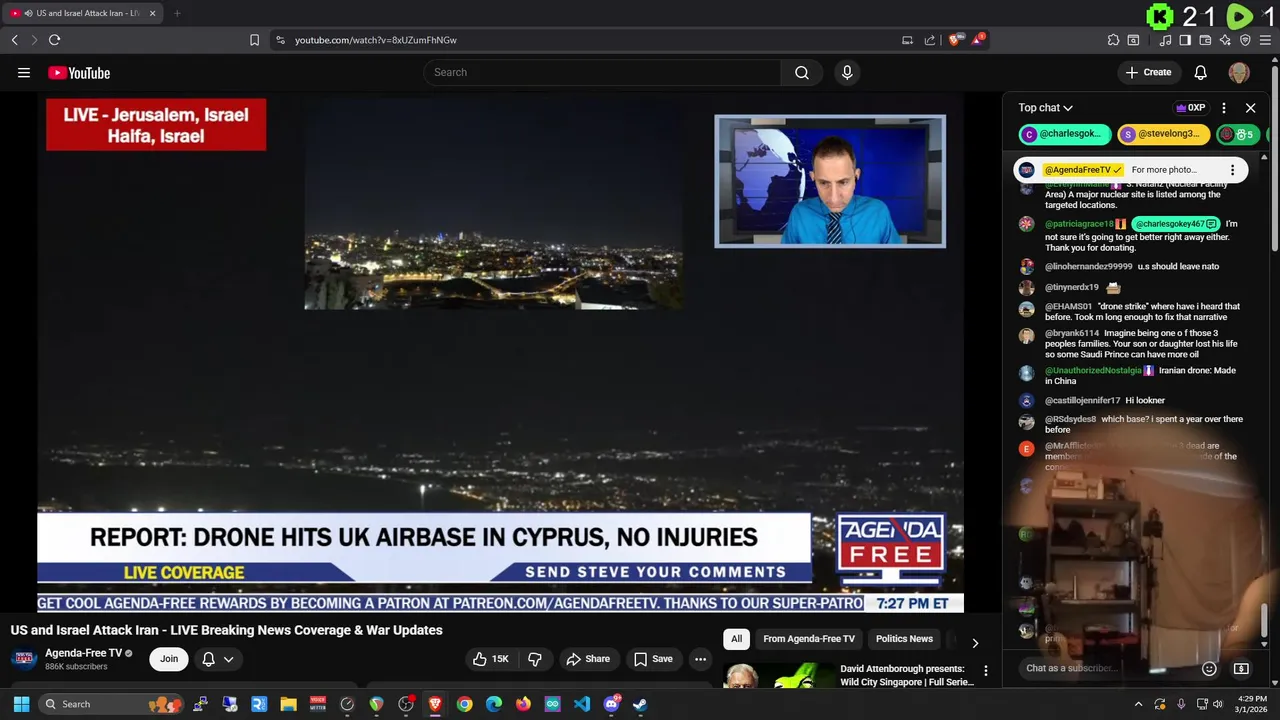Like the video (15K thumbs up)

492,659
